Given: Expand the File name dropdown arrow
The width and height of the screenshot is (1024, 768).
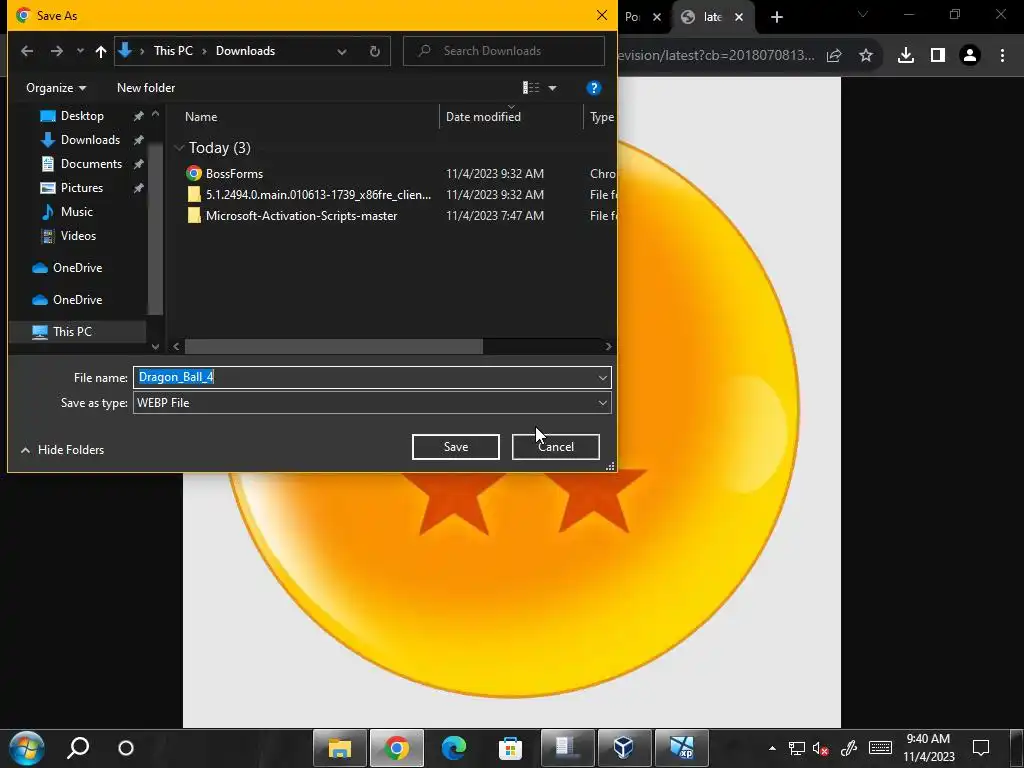Looking at the screenshot, I should click(x=602, y=377).
